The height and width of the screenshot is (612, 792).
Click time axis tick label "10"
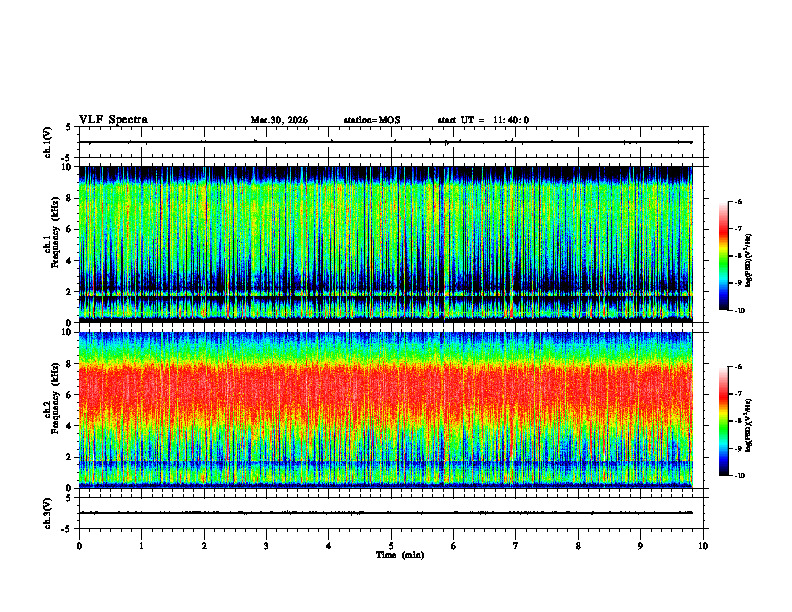[x=703, y=546]
